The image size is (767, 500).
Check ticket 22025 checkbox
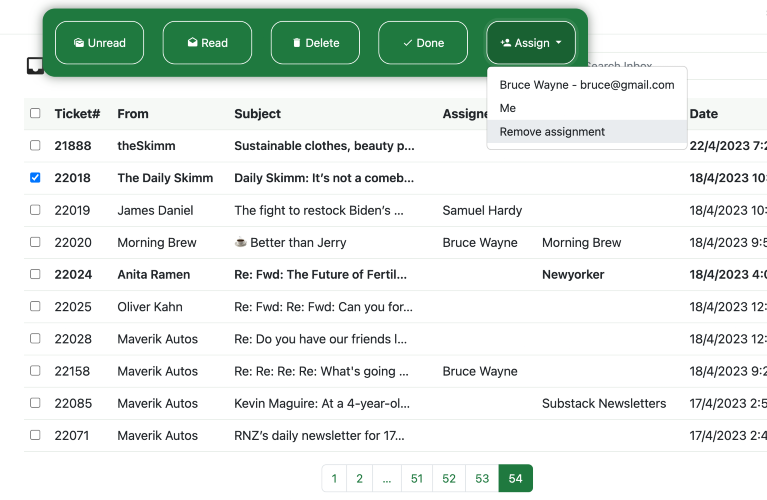click(x=35, y=306)
